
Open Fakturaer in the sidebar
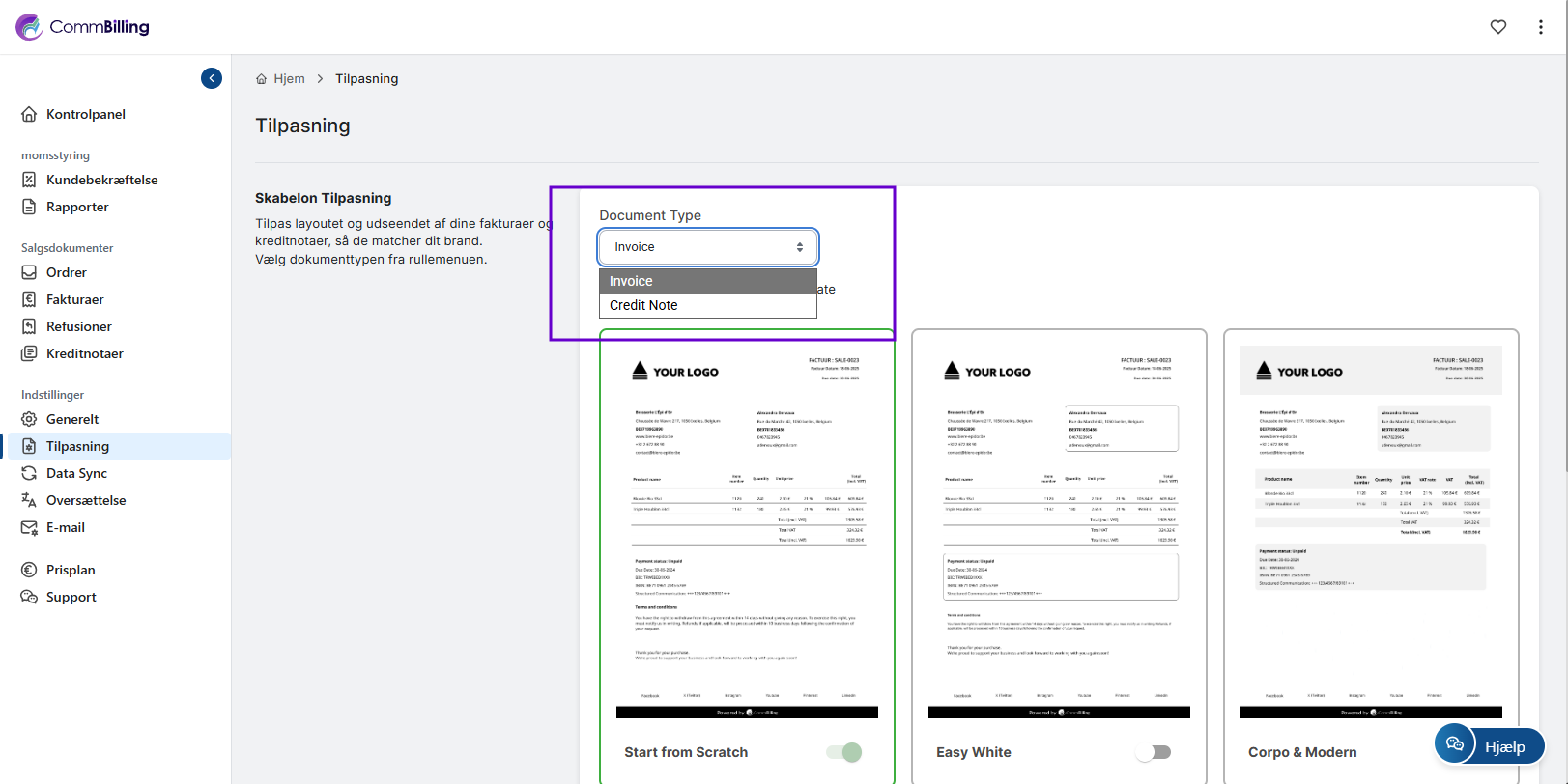(x=74, y=299)
